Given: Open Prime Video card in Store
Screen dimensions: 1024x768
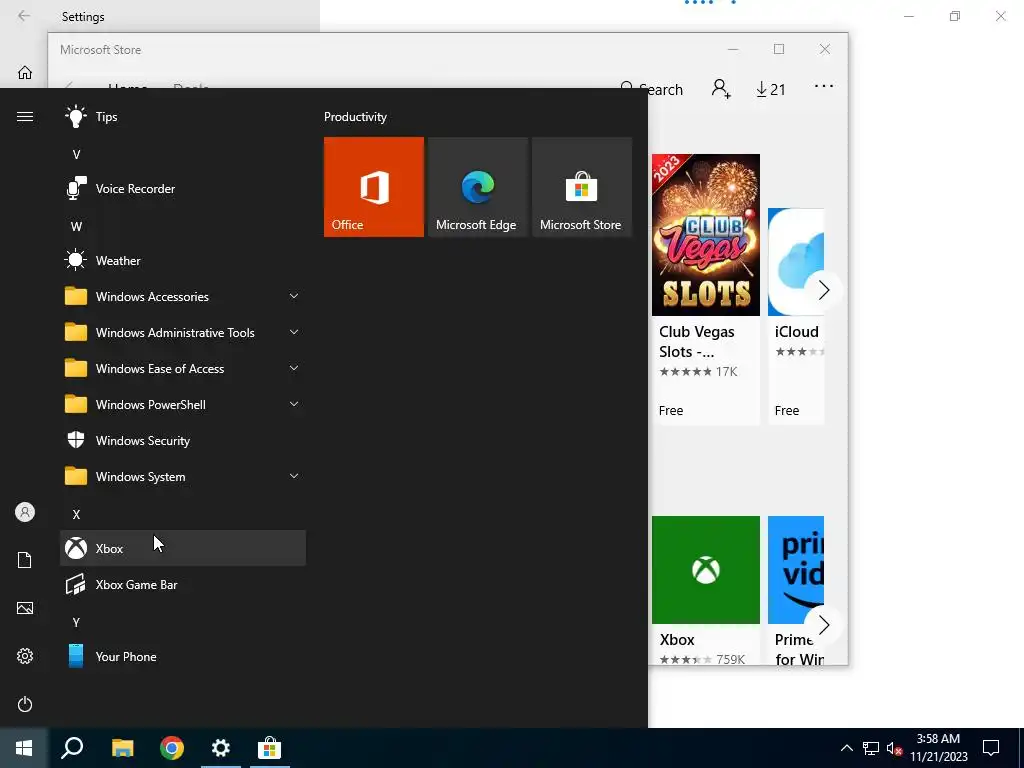Looking at the screenshot, I should [796, 590].
